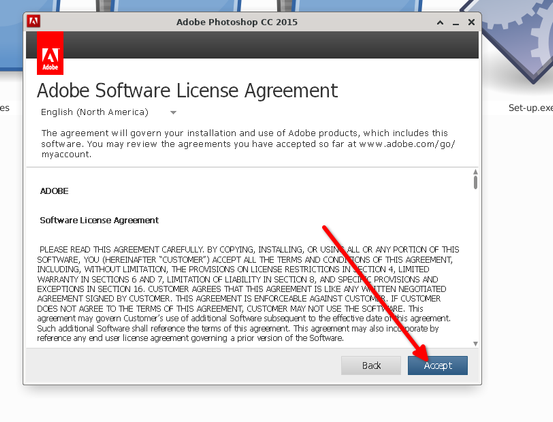The height and width of the screenshot is (422, 553).
Task: Accept the Adobe license agreement
Action: [x=438, y=365]
